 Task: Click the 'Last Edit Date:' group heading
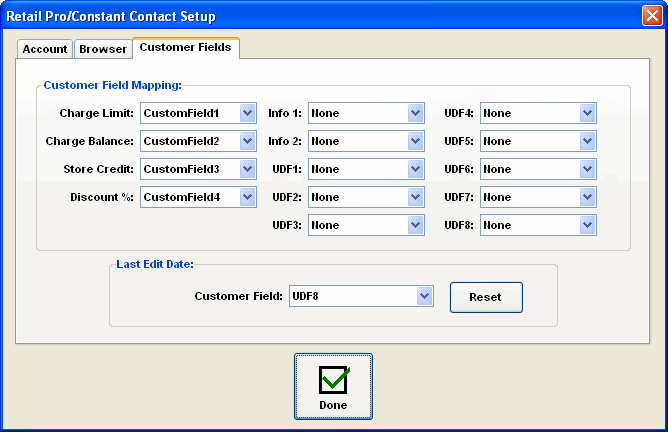[x=155, y=264]
